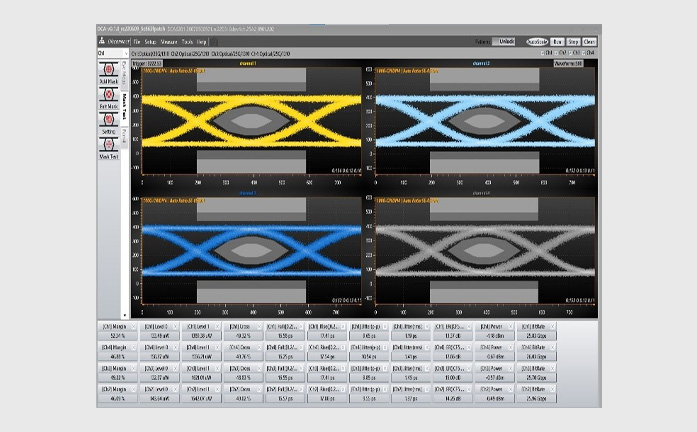This screenshot has height=432, width=697.
Task: Open the Measure menu
Action: pyautogui.click(x=169, y=42)
